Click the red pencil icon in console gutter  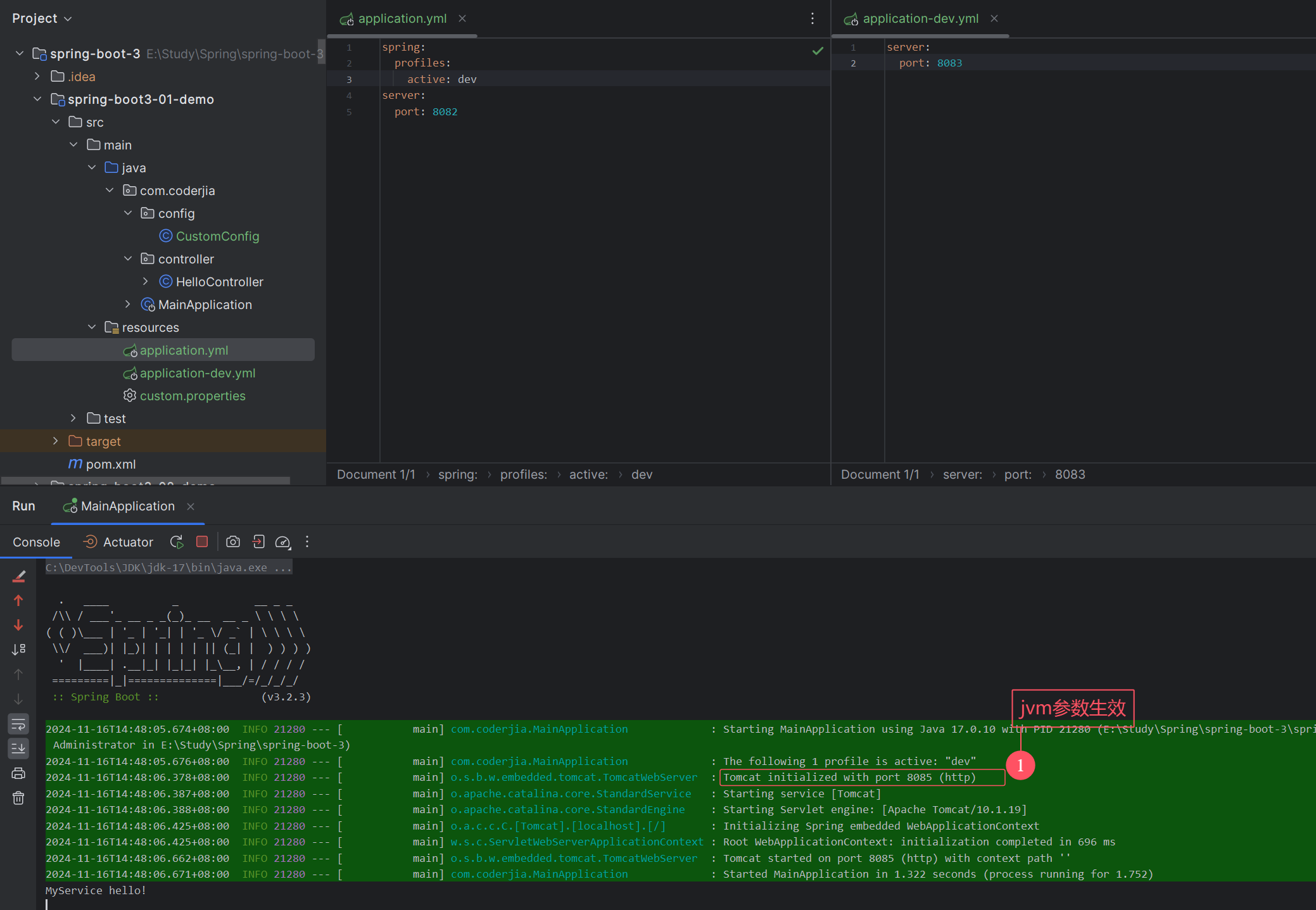click(19, 576)
